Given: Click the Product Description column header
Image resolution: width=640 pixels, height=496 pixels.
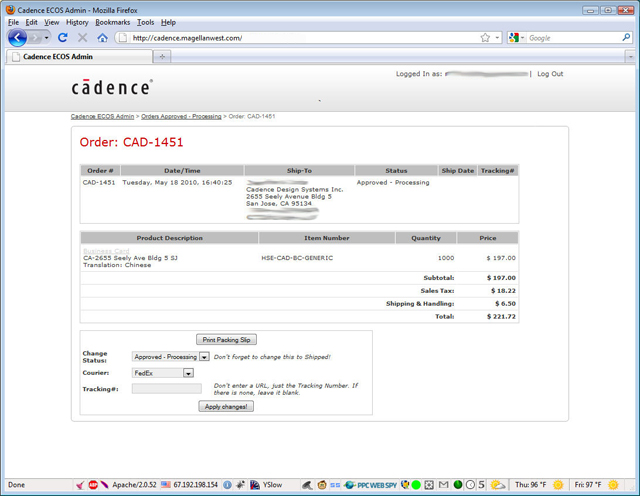Looking at the screenshot, I should click(x=169, y=238).
